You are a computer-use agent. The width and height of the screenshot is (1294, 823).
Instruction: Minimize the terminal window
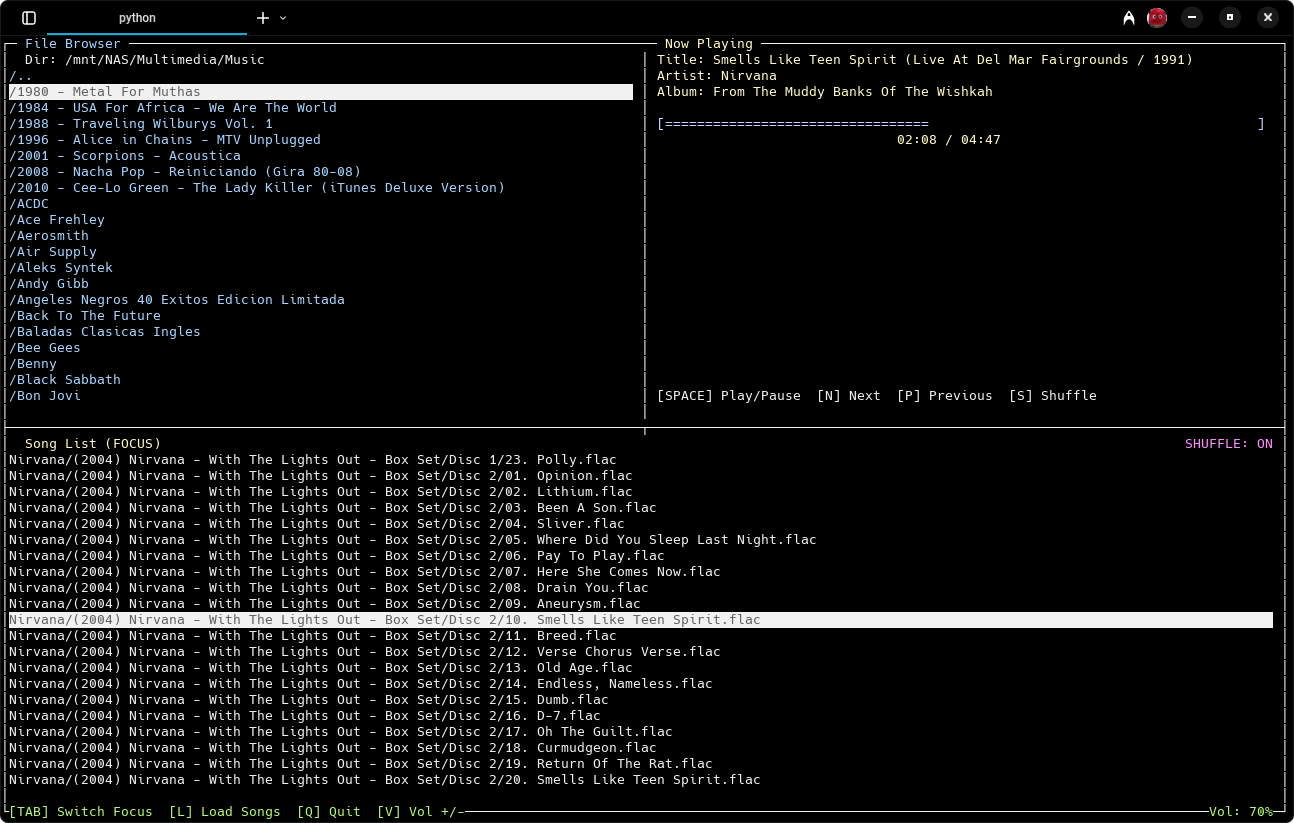tap(1192, 17)
